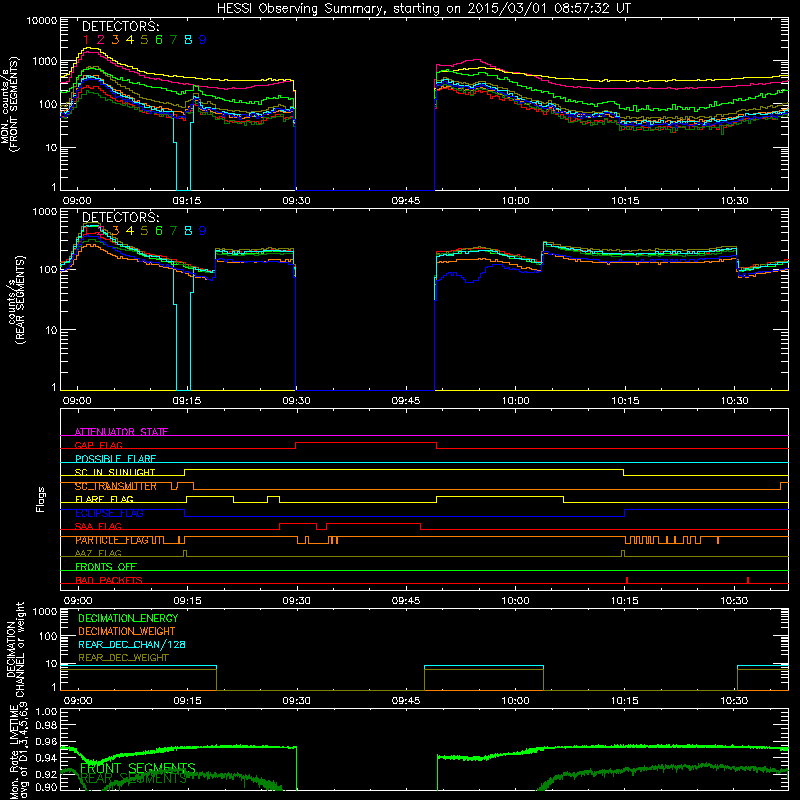
Task: Select the REAR_DEC_WEIGHT legend entry
Action: point(123,658)
